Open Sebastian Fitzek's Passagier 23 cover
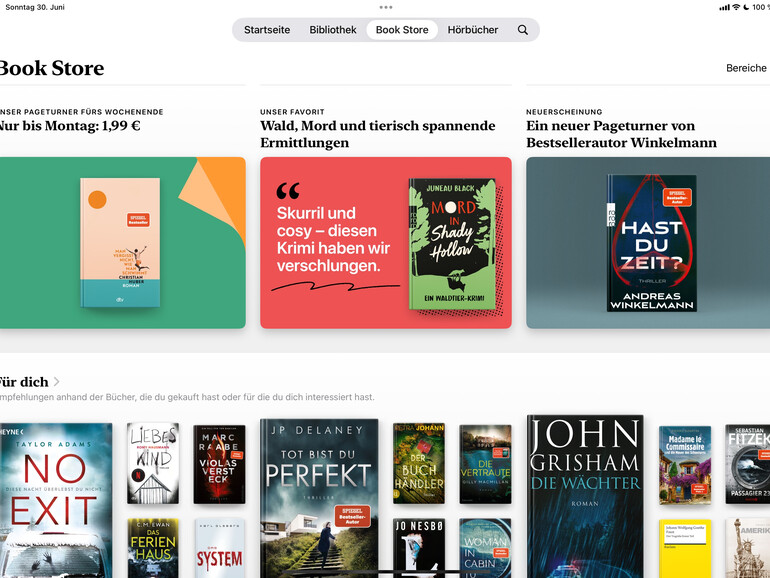This screenshot has height=578, width=770. click(x=747, y=464)
